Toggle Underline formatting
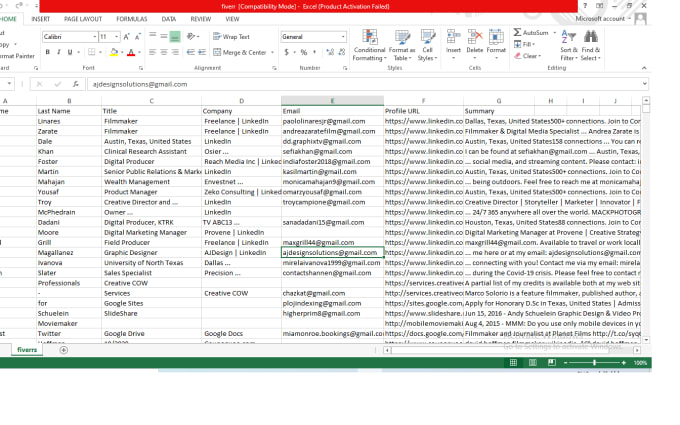This screenshot has height=425, width=680. (70, 52)
